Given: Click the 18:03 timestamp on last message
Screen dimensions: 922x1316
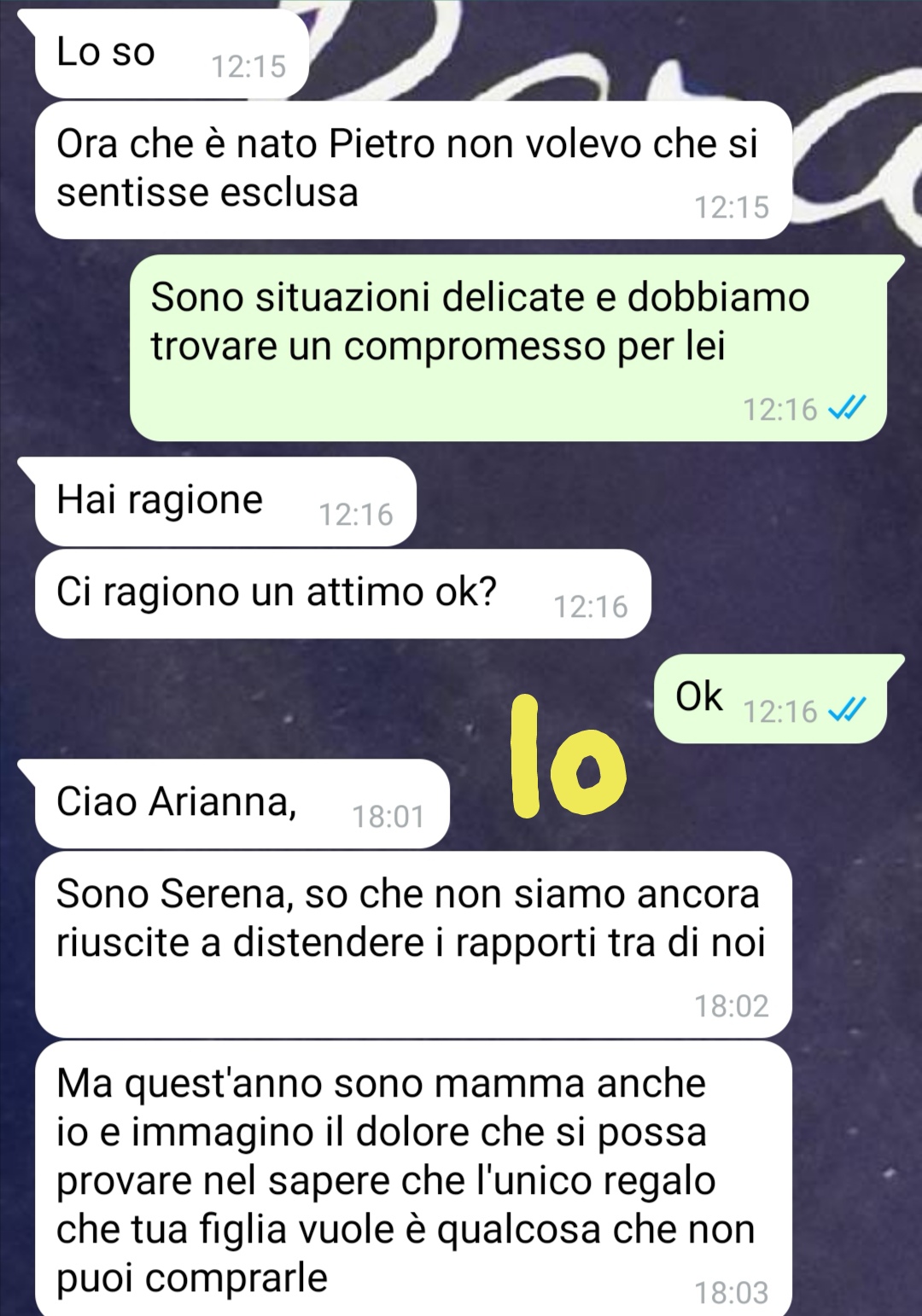Looking at the screenshot, I should coord(731,1292).
